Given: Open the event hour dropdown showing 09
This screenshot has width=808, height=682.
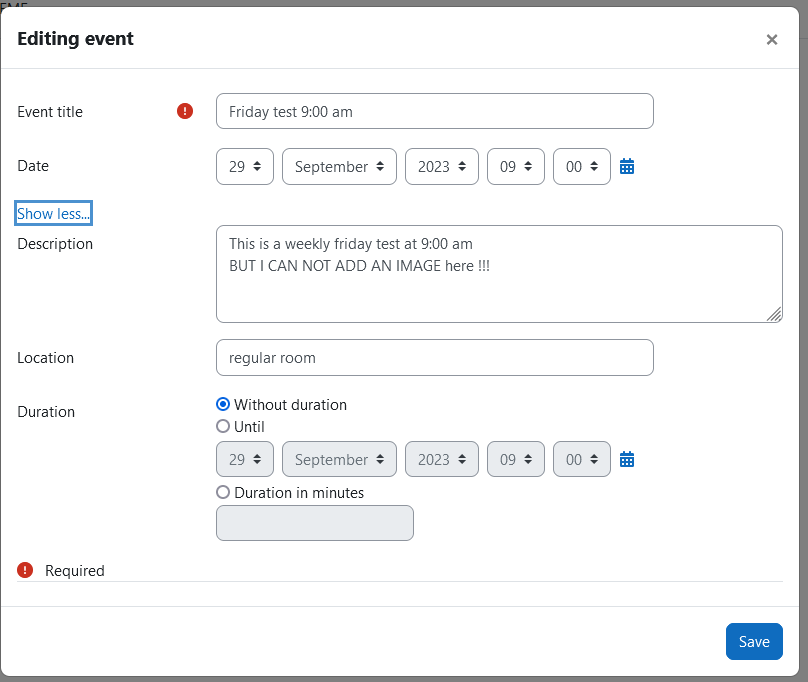Looking at the screenshot, I should [516, 167].
